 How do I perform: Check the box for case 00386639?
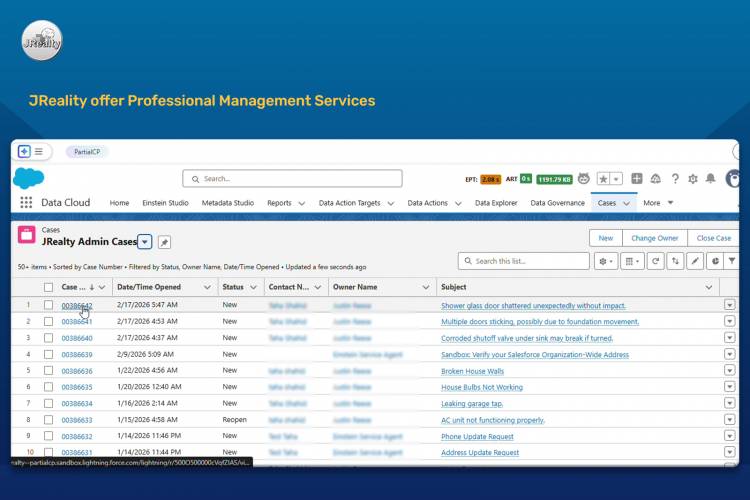pyautogui.click(x=48, y=355)
